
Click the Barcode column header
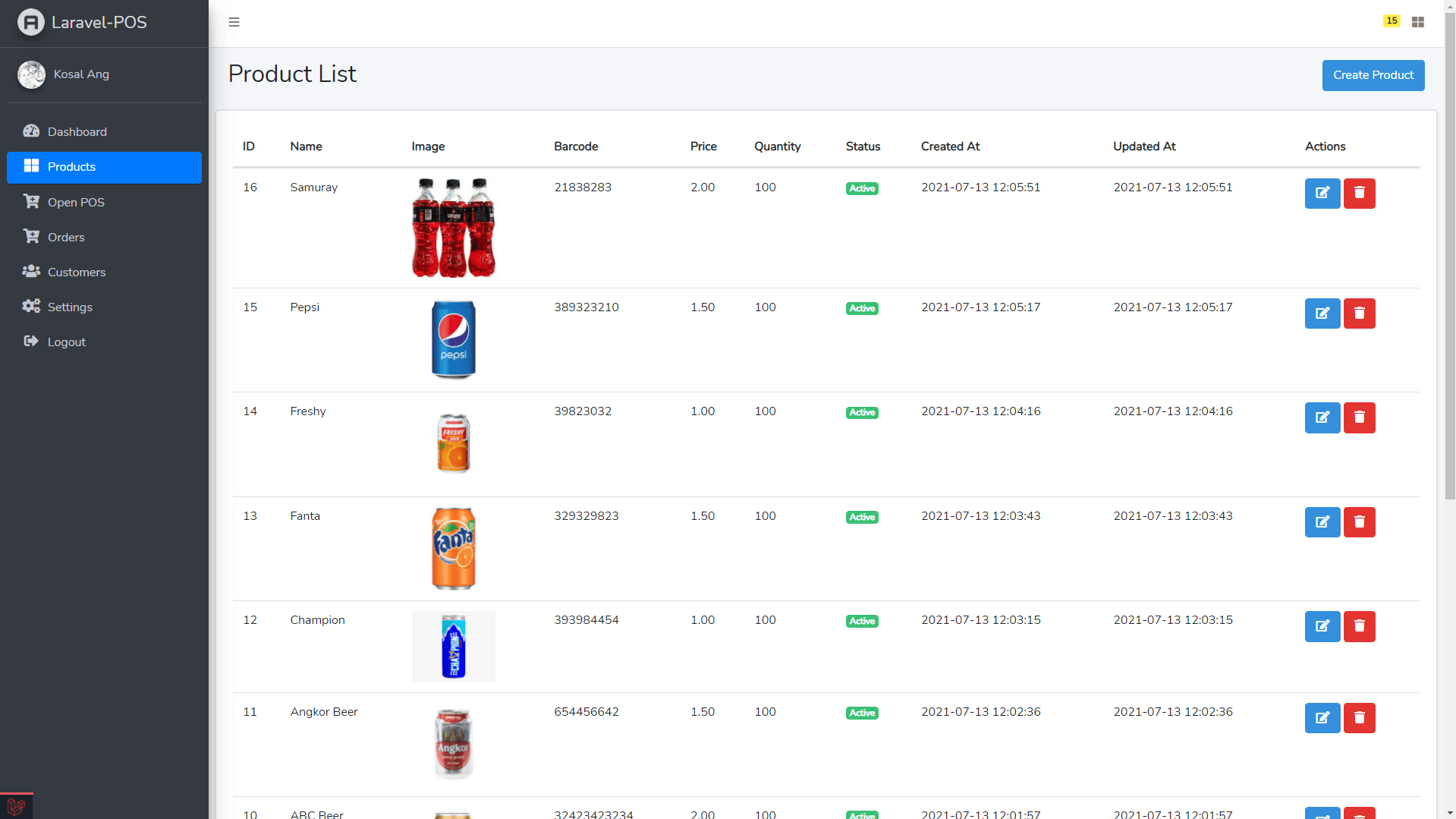575,146
